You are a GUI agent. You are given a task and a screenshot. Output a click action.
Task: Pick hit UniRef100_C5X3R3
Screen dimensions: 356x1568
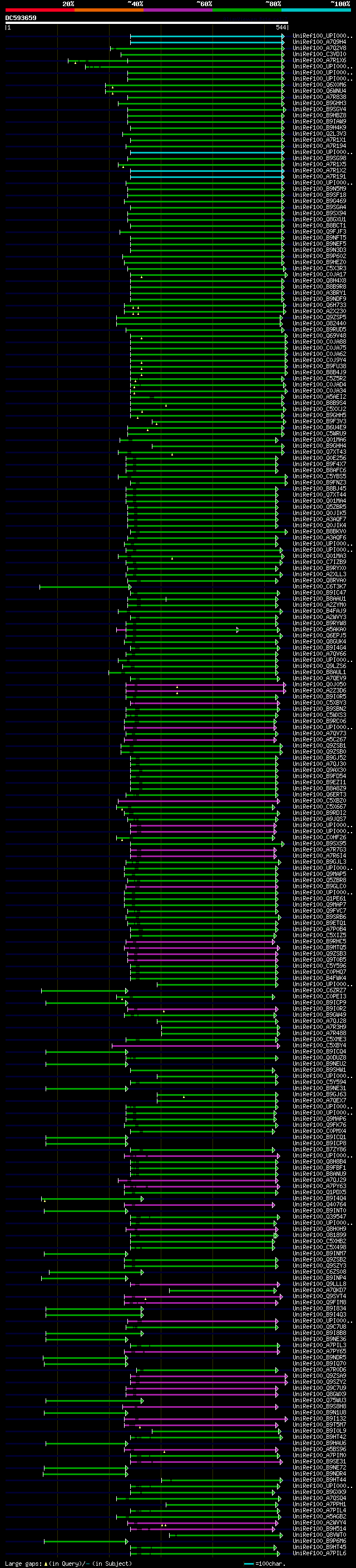tap(319, 269)
